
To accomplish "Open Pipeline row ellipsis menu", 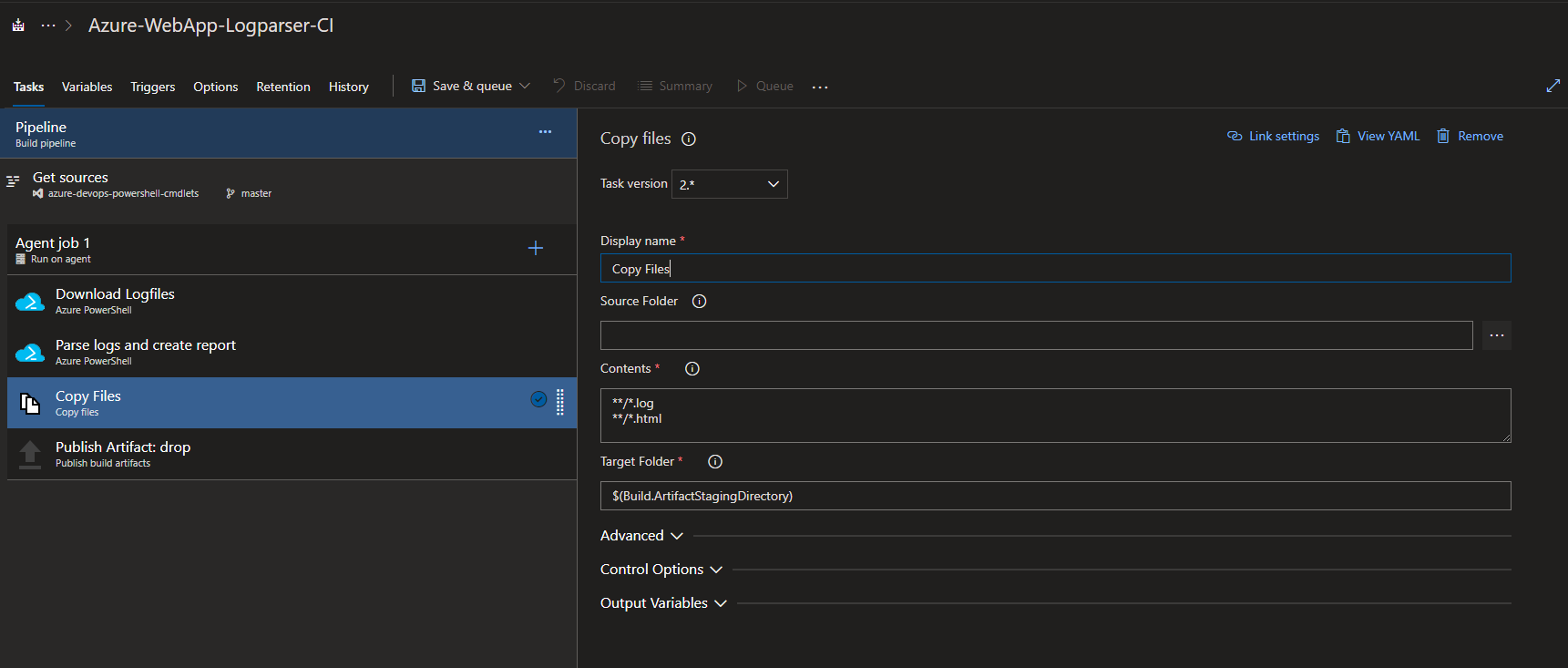I will click(545, 132).
